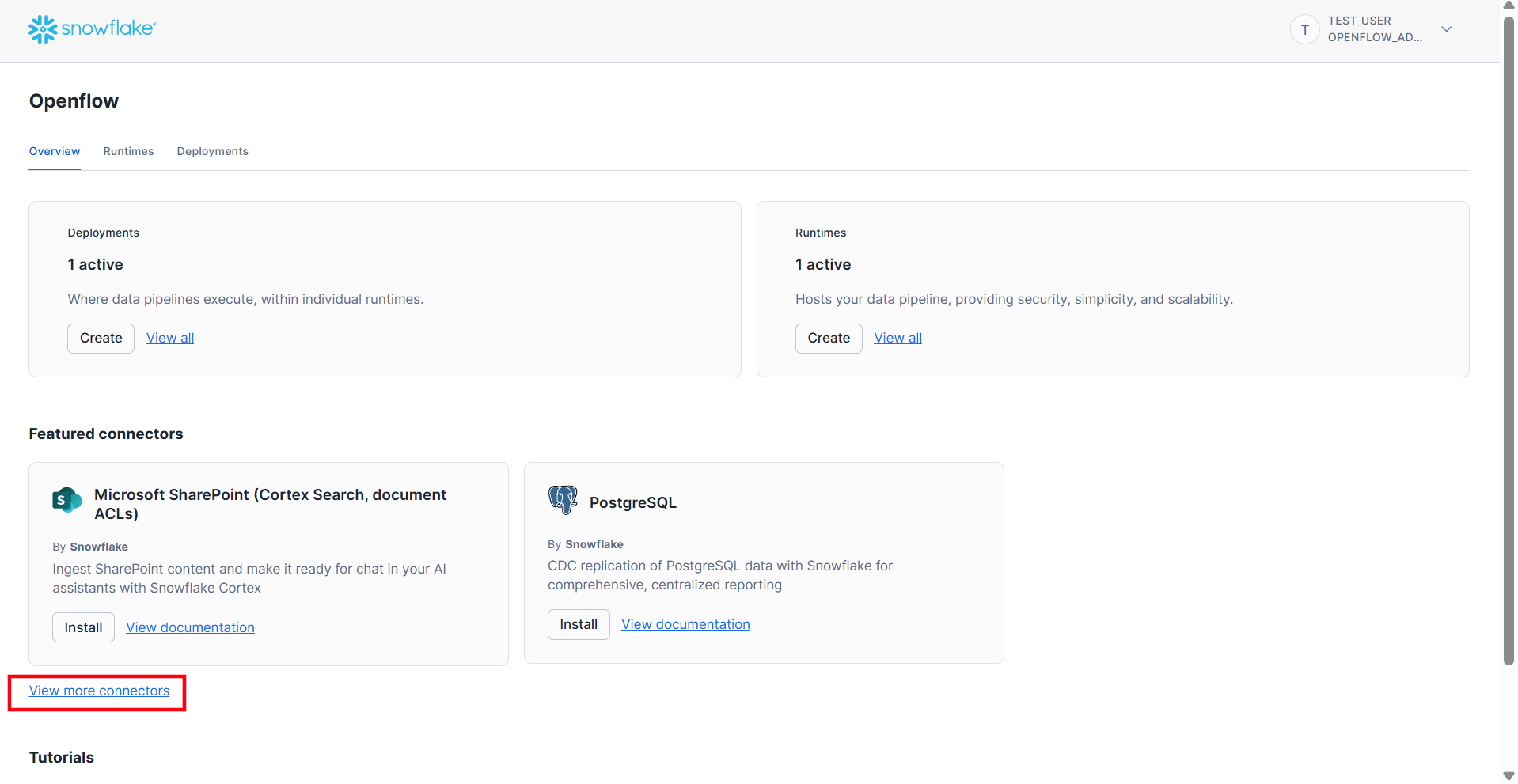Click the page vertical scrollbar thumb
Viewport: 1518px width, 784px height.
tap(1509, 340)
